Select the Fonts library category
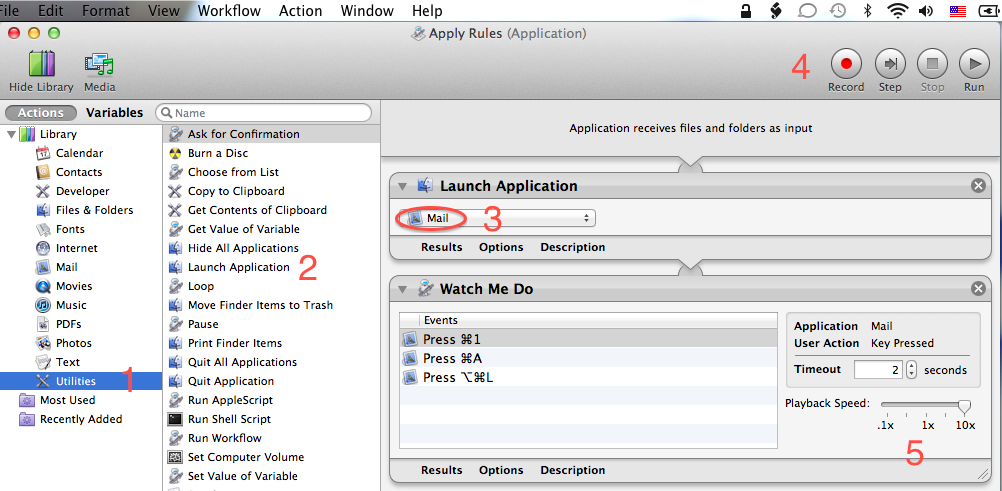The image size is (1002, 491). [x=70, y=229]
